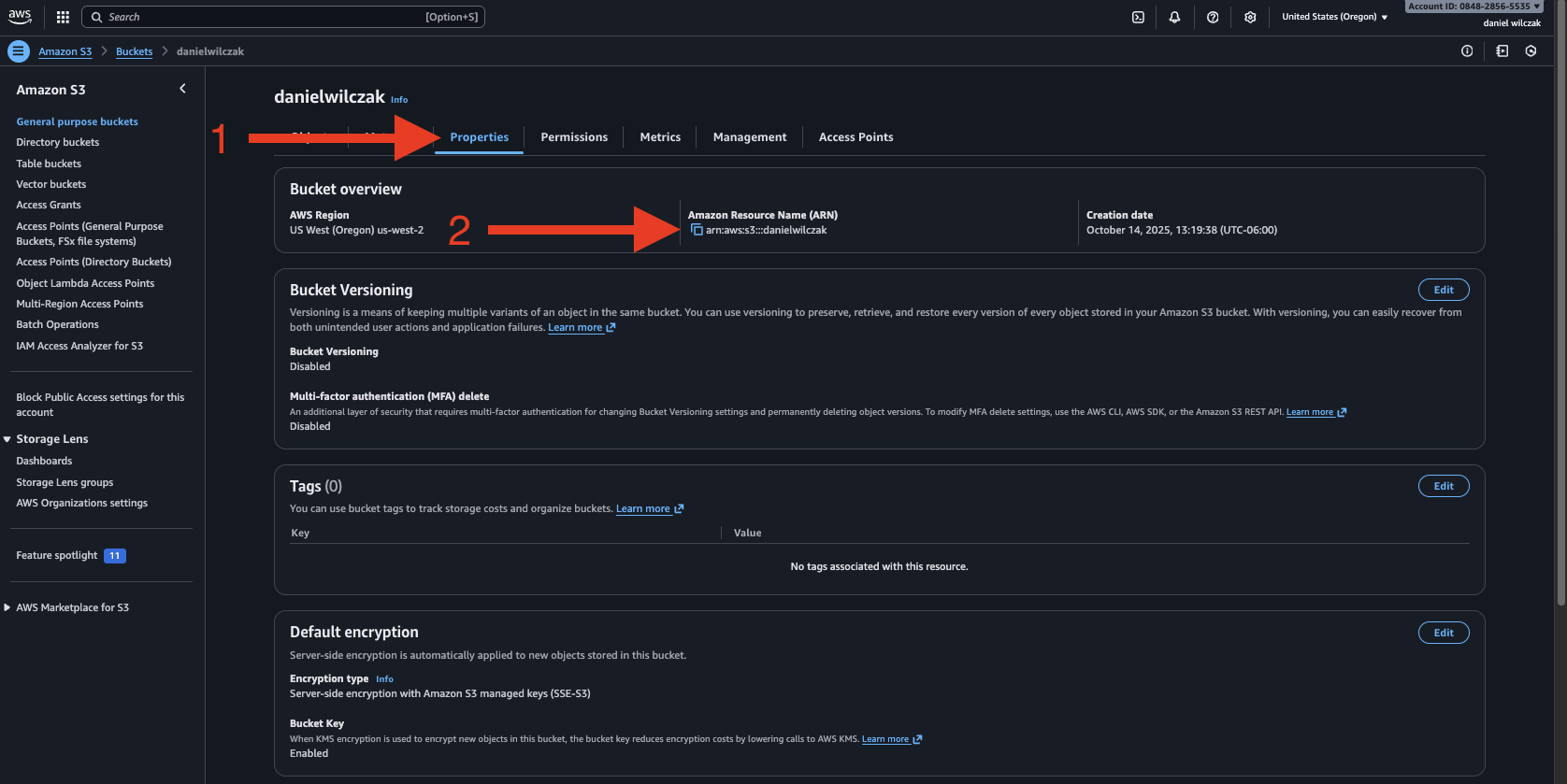Image resolution: width=1567 pixels, height=784 pixels.
Task: Open the United States (Oregon) region dropdown
Action: pyautogui.click(x=1334, y=17)
